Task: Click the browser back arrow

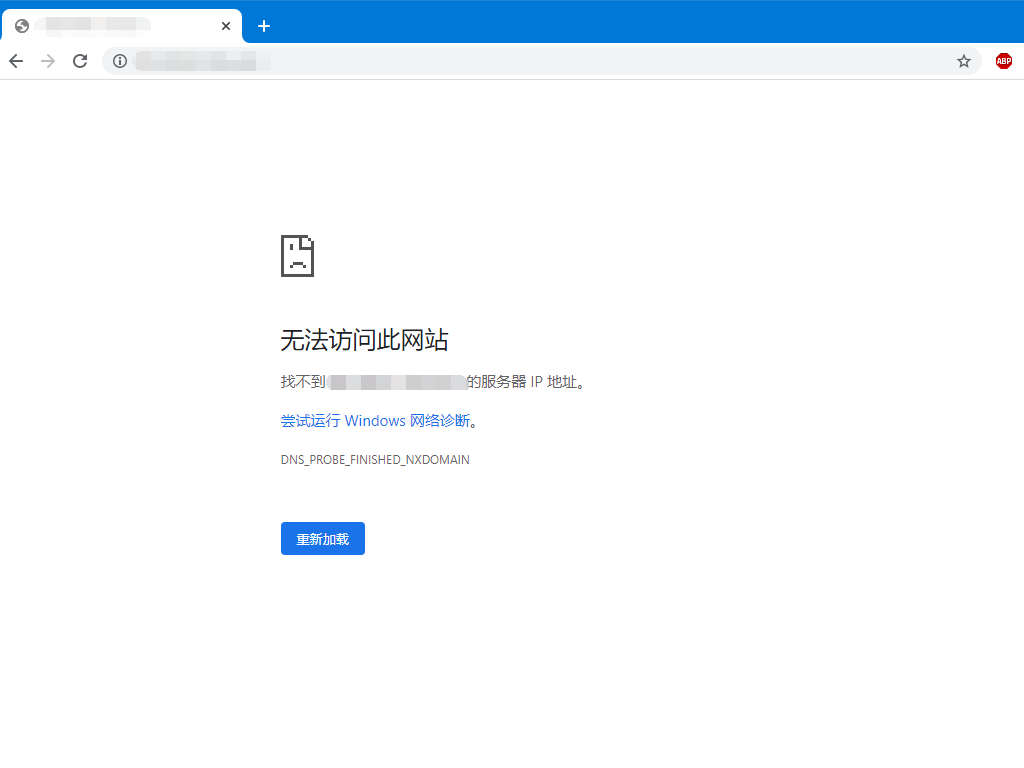Action: (x=16, y=61)
